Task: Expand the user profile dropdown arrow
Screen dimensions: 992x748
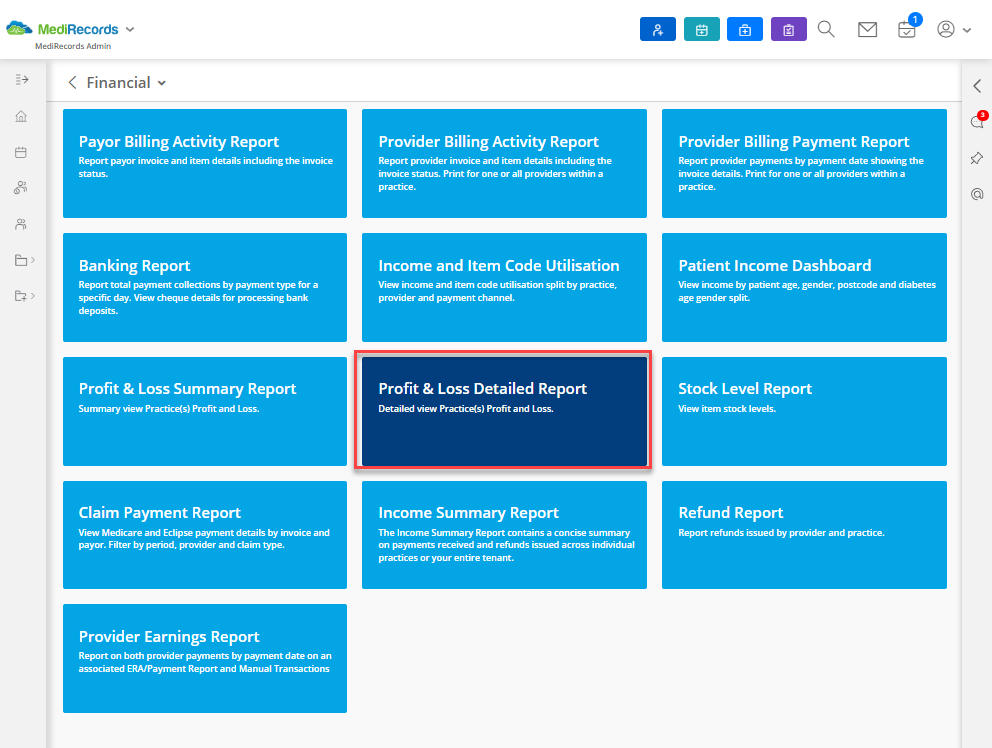Action: (x=967, y=30)
